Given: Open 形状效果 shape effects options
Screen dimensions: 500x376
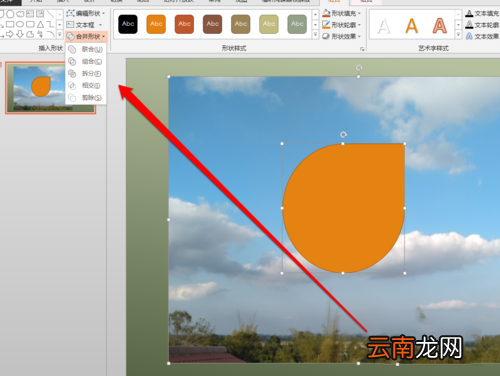Looking at the screenshot, I should [342, 36].
